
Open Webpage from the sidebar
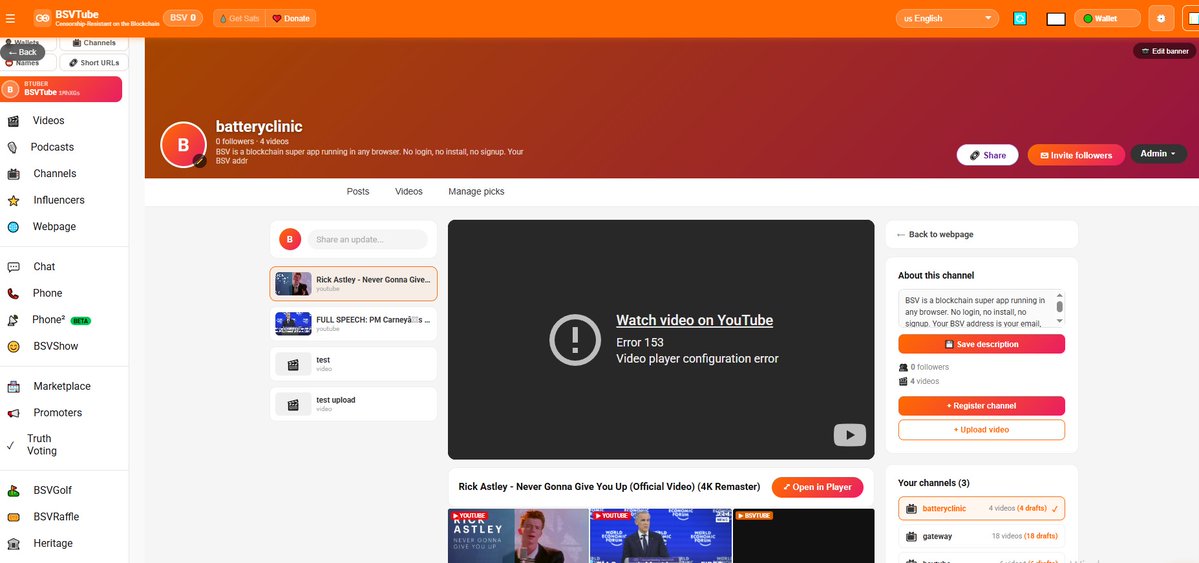54,226
